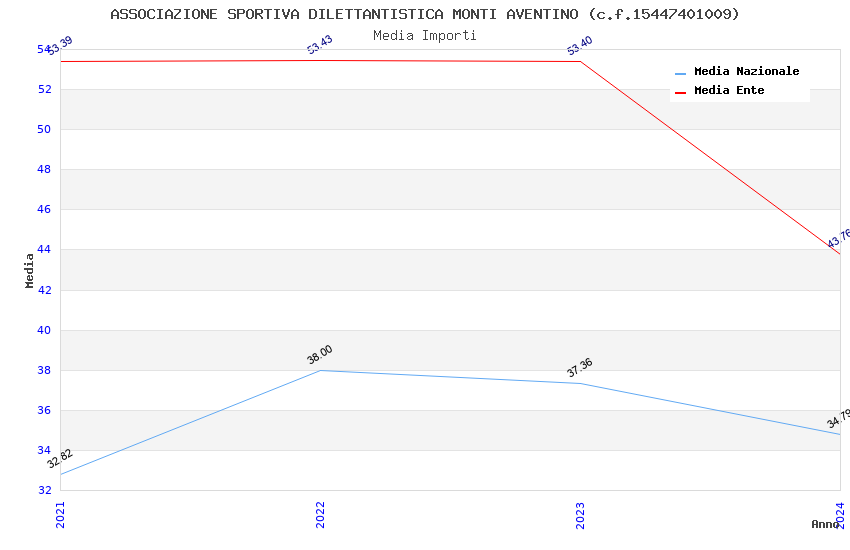Click the 32.82 data label
Viewport: 850px width, 550px height.
point(60,458)
